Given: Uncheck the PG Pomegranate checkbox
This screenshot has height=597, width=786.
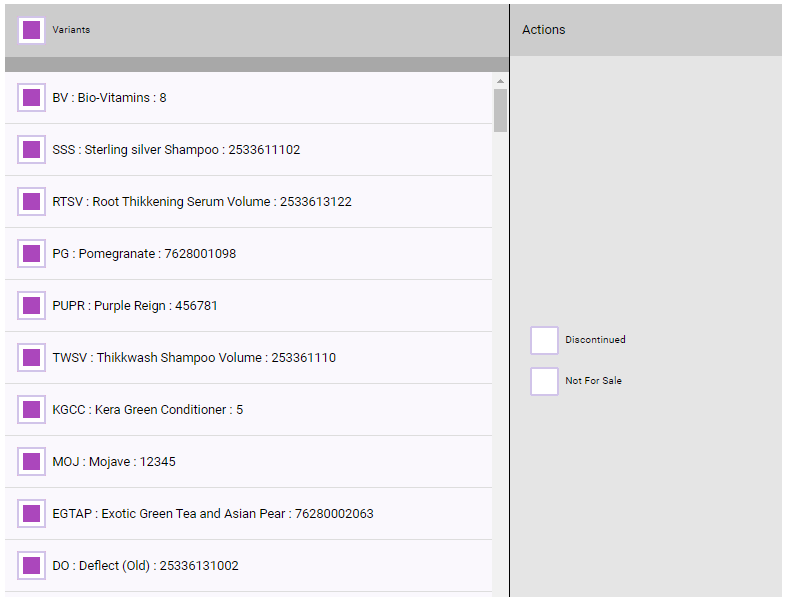Looking at the screenshot, I should pyautogui.click(x=31, y=254).
